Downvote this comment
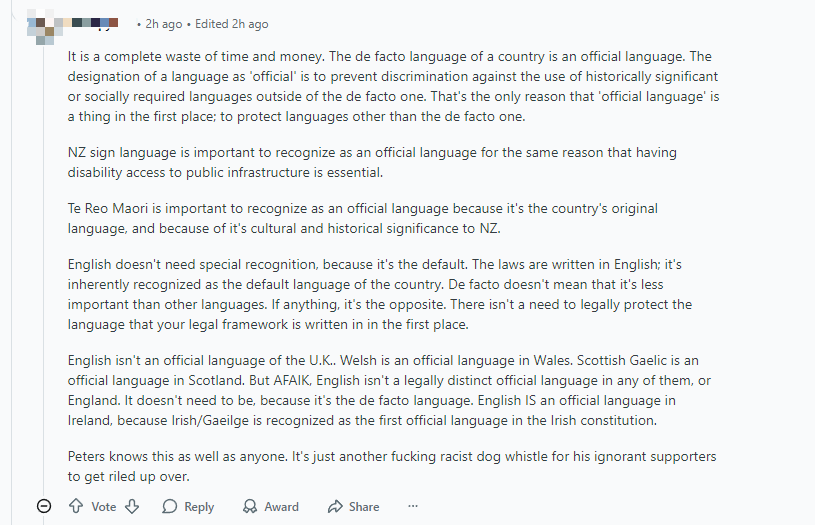This screenshot has width=815, height=525. tap(132, 506)
